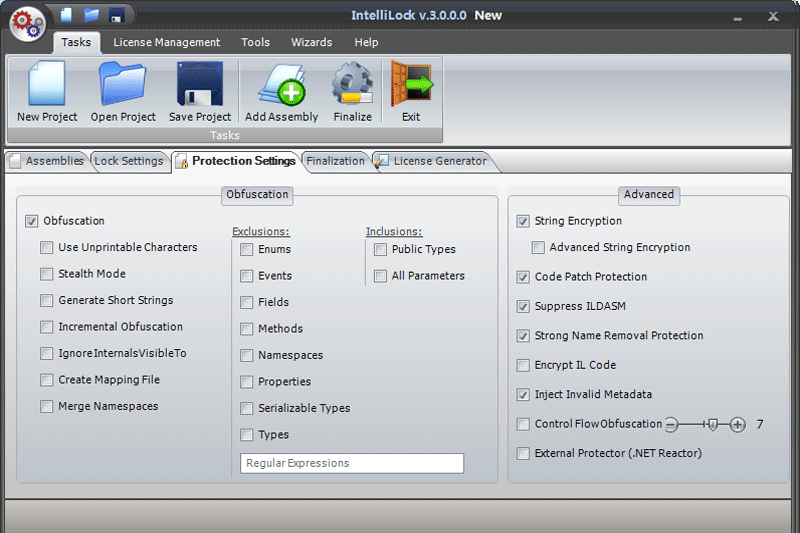Uncheck Code Patch Protection
The height and width of the screenshot is (533, 800).
coord(523,277)
